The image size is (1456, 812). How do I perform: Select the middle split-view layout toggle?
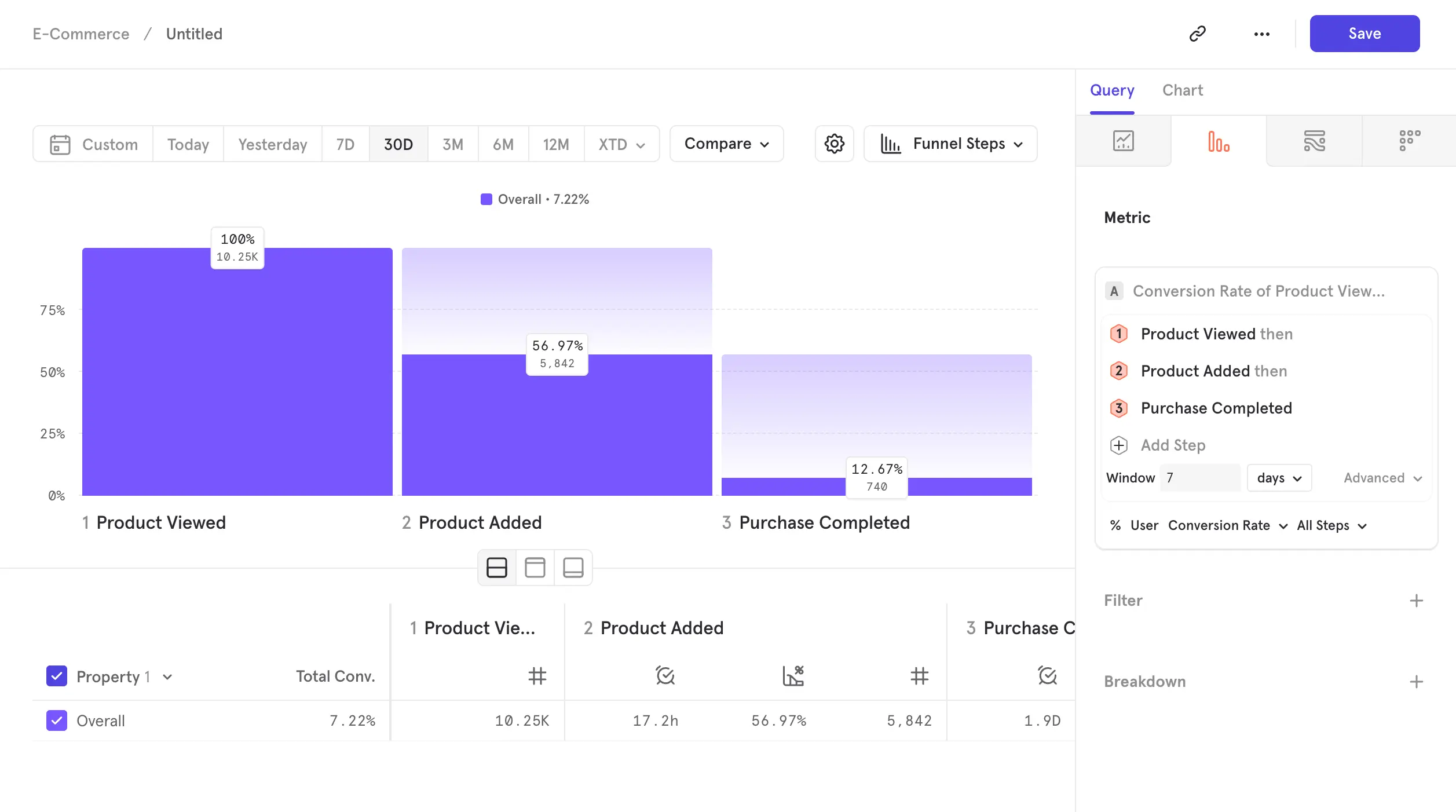tap(535, 568)
